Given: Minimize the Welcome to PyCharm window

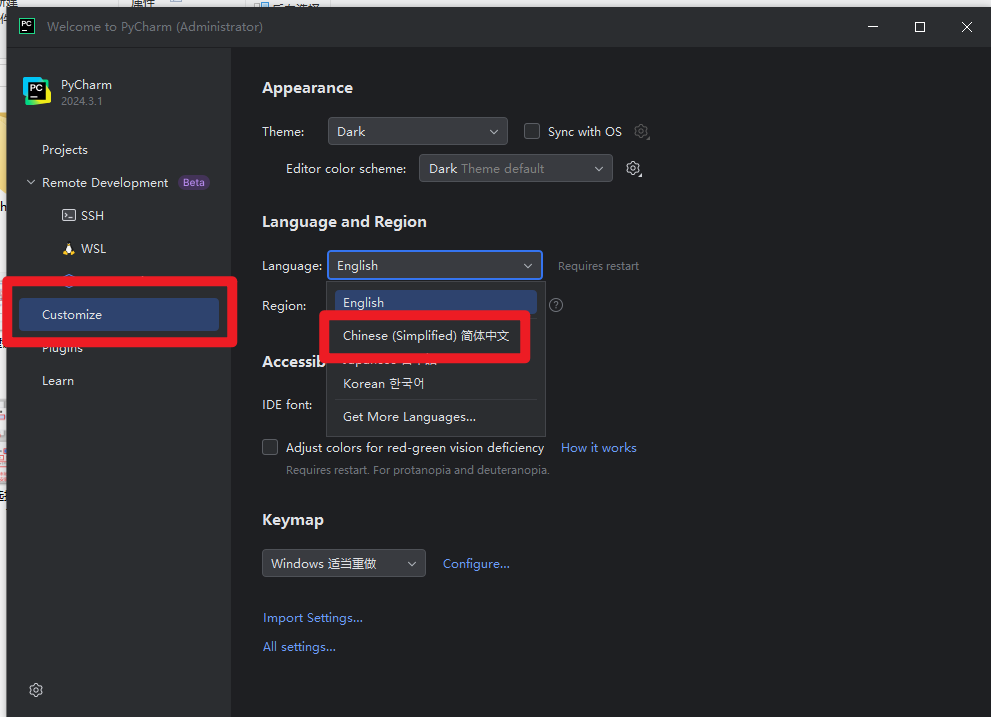Looking at the screenshot, I should coord(873,27).
